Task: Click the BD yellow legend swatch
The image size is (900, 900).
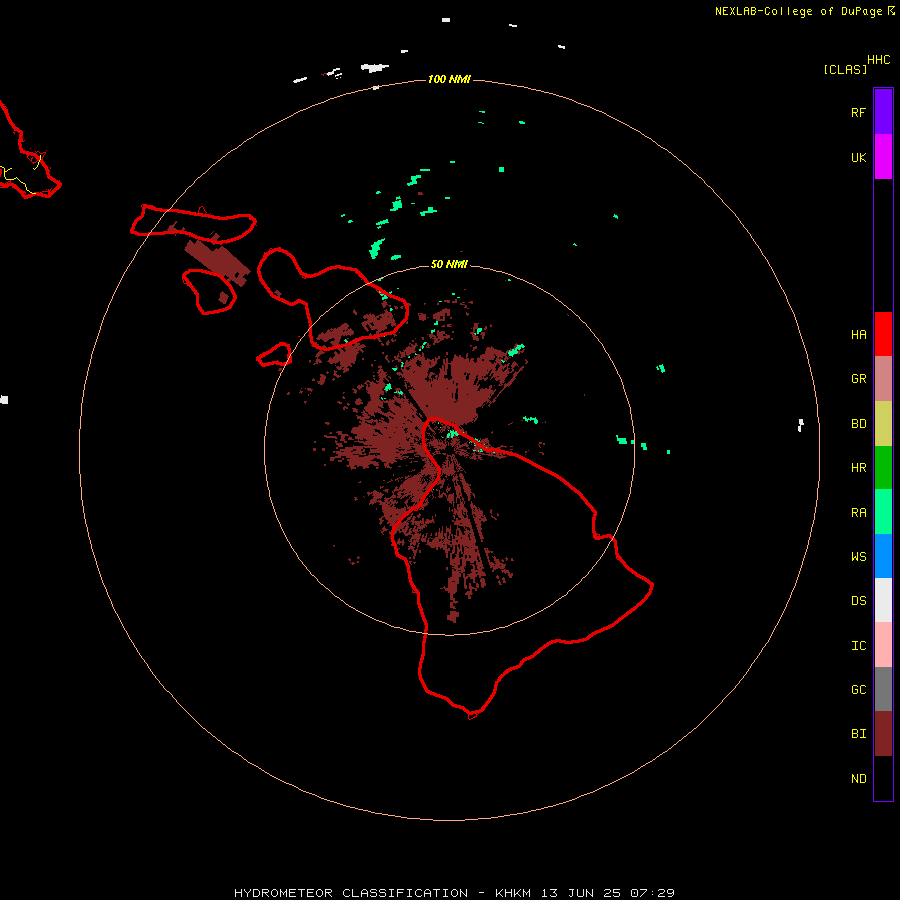Action: click(883, 424)
